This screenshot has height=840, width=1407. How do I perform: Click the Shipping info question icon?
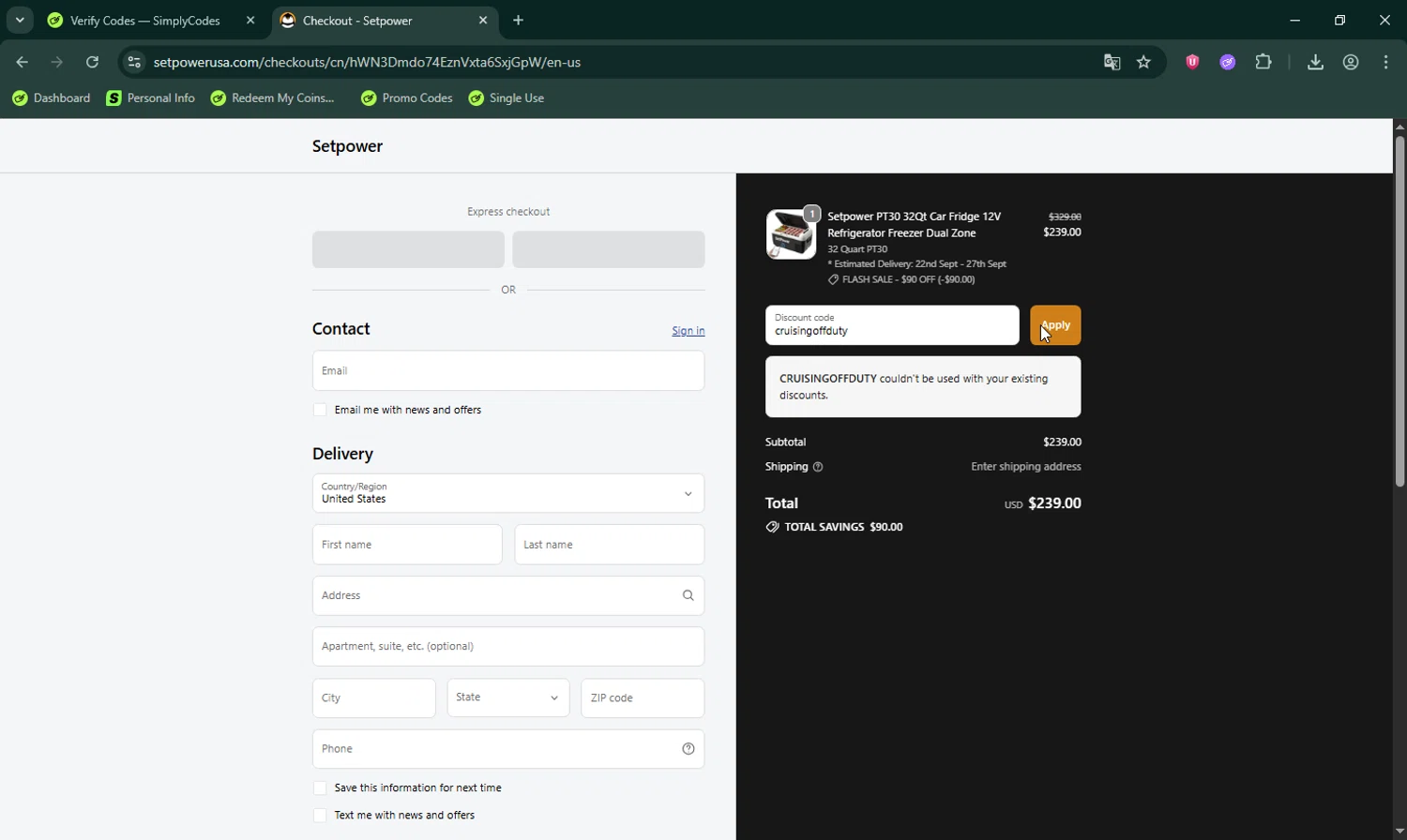[818, 467]
